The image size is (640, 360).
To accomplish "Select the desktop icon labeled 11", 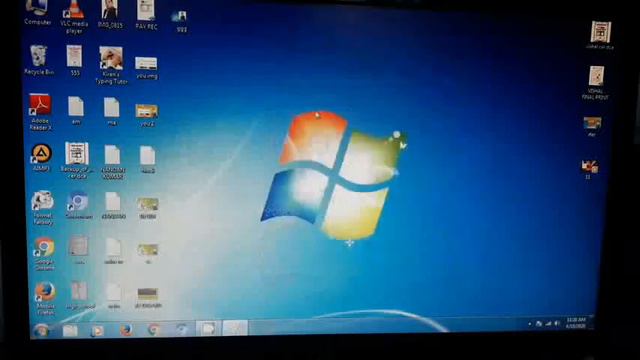I will tap(589, 169).
